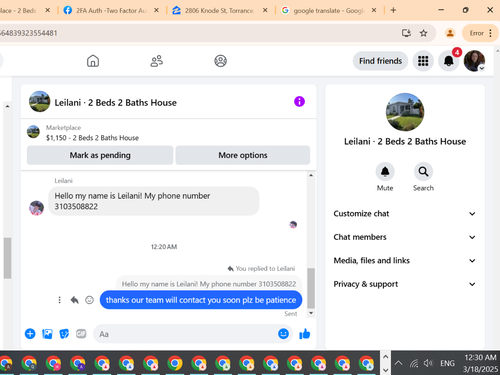Click the taskbar overflow down arrow

point(385,370)
